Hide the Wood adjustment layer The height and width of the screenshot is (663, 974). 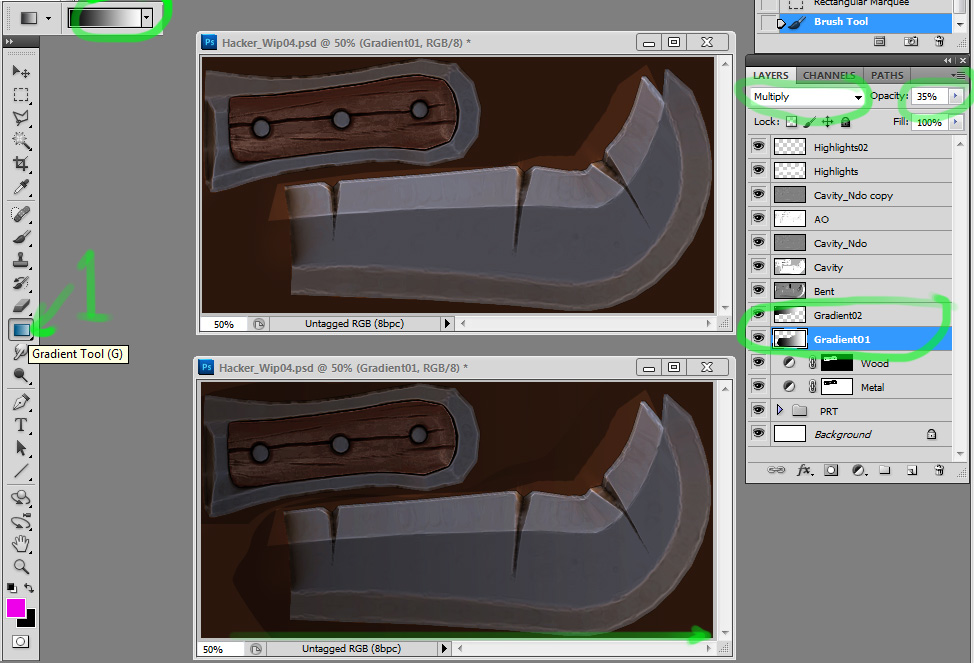pyautogui.click(x=758, y=362)
